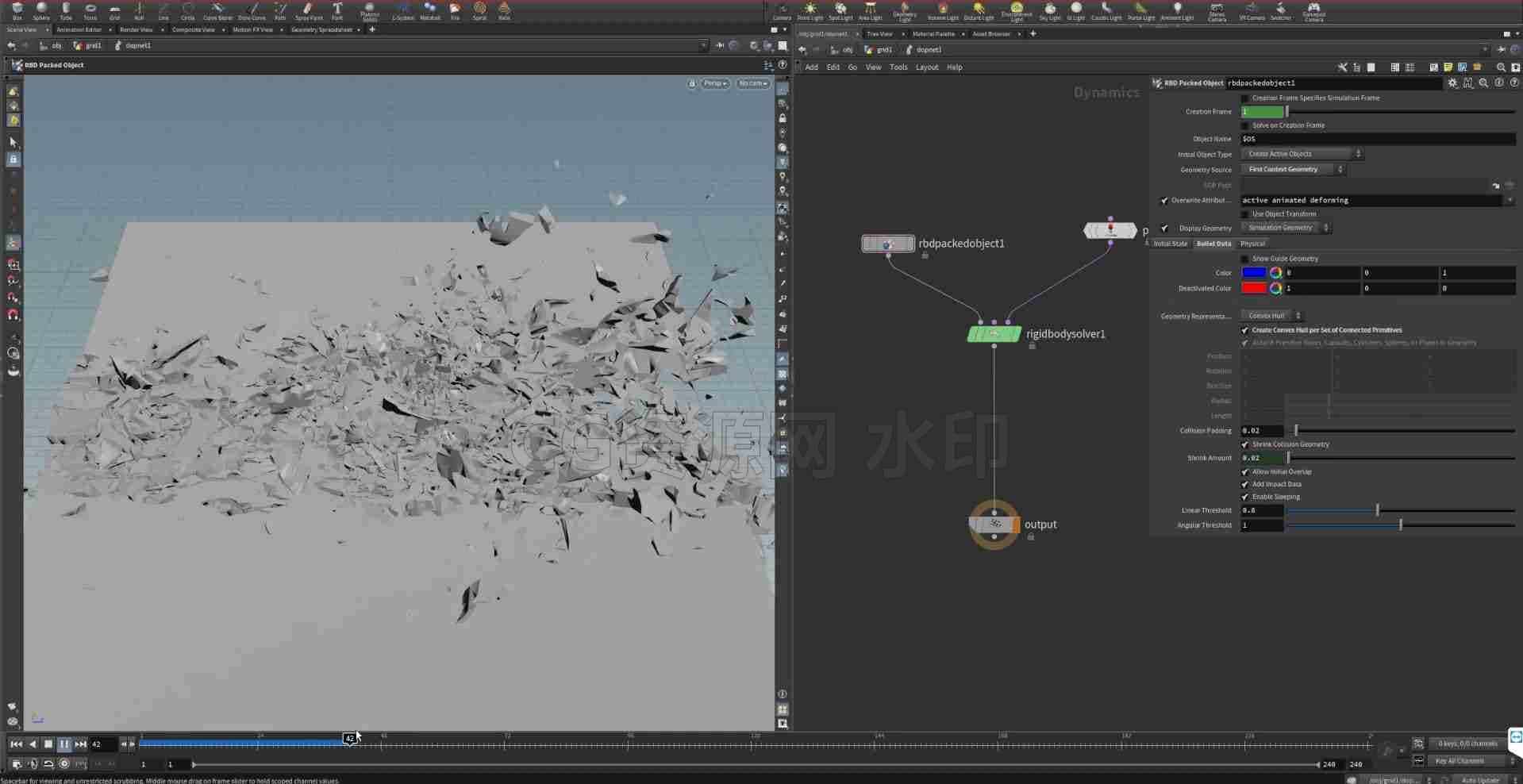
Task: Toggle Add Impact Data checkbox
Action: coord(1244,484)
